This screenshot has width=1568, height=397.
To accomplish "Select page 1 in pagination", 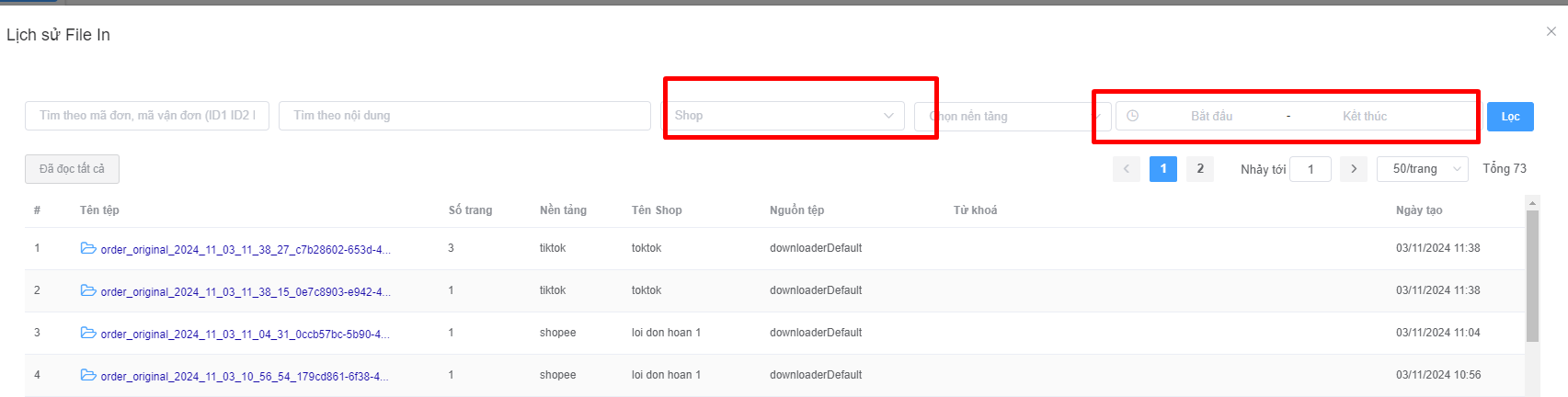I will point(1163,169).
